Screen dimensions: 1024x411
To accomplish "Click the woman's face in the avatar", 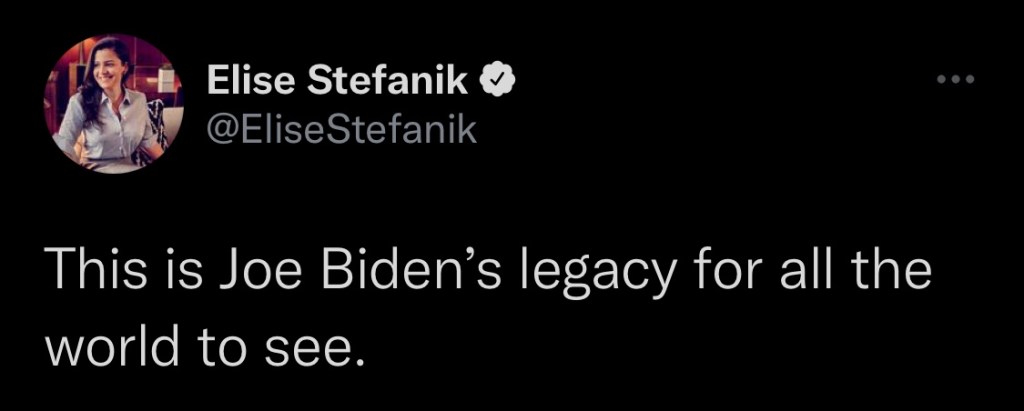I will [x=106, y=65].
